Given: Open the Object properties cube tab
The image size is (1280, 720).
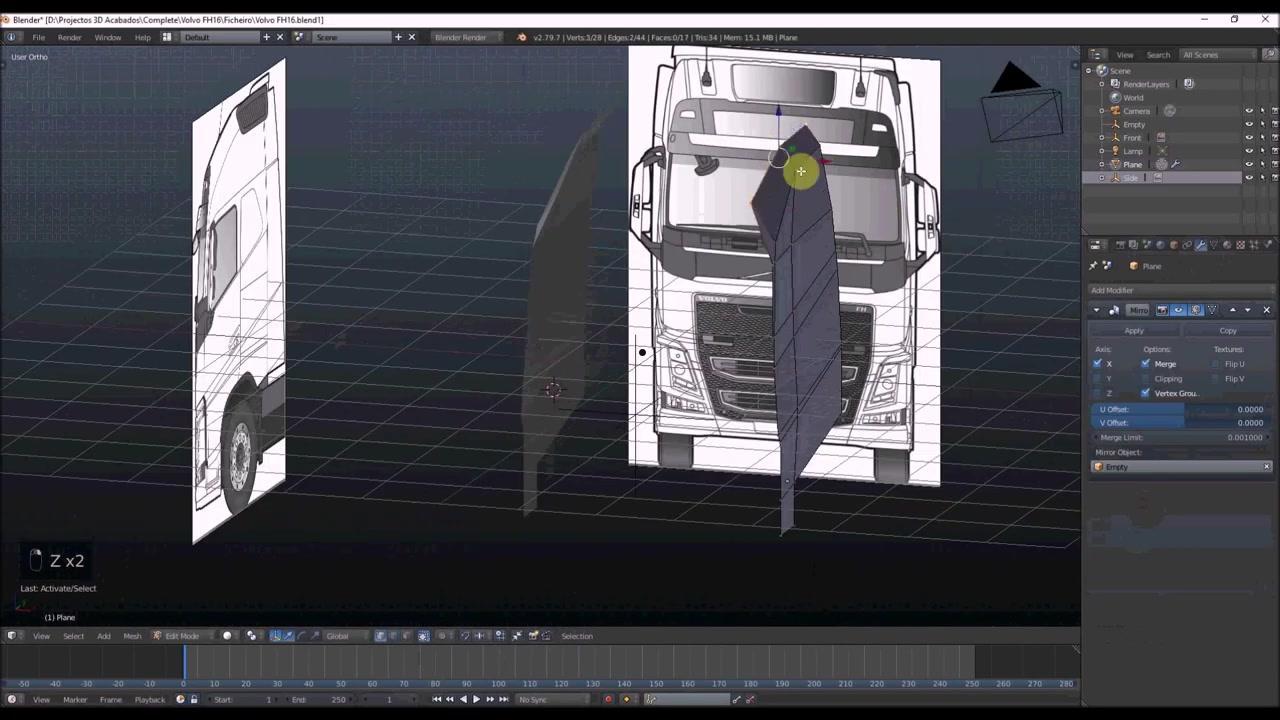Looking at the screenshot, I should (1174, 244).
